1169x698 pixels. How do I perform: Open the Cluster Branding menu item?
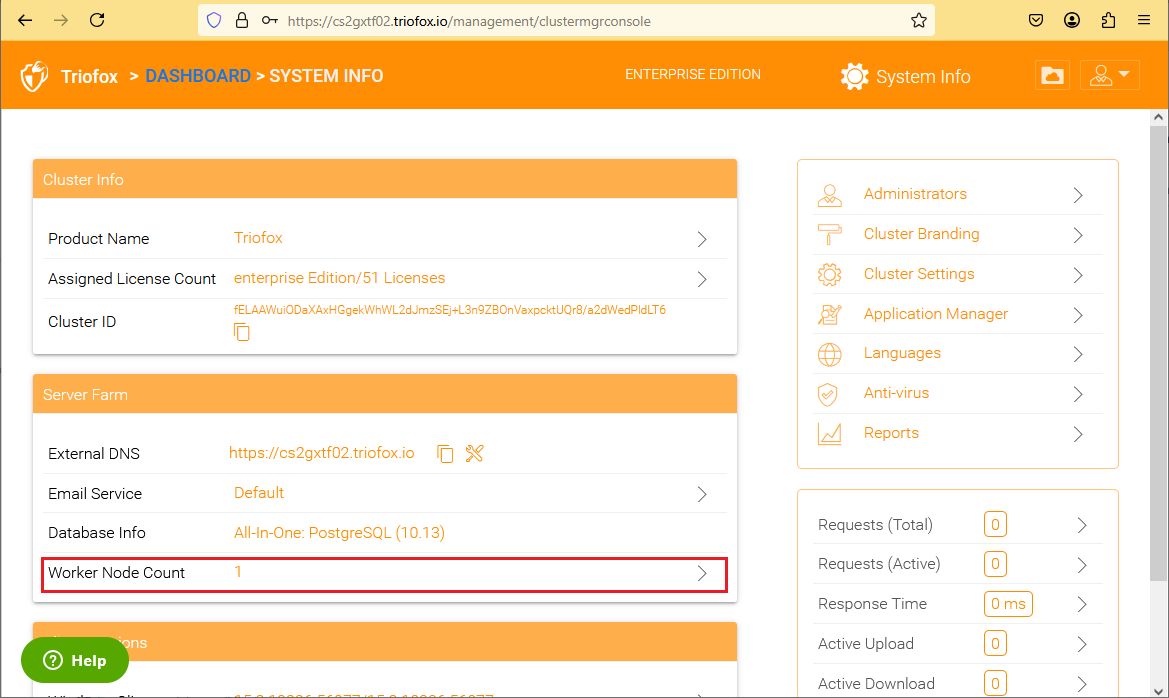pos(921,234)
